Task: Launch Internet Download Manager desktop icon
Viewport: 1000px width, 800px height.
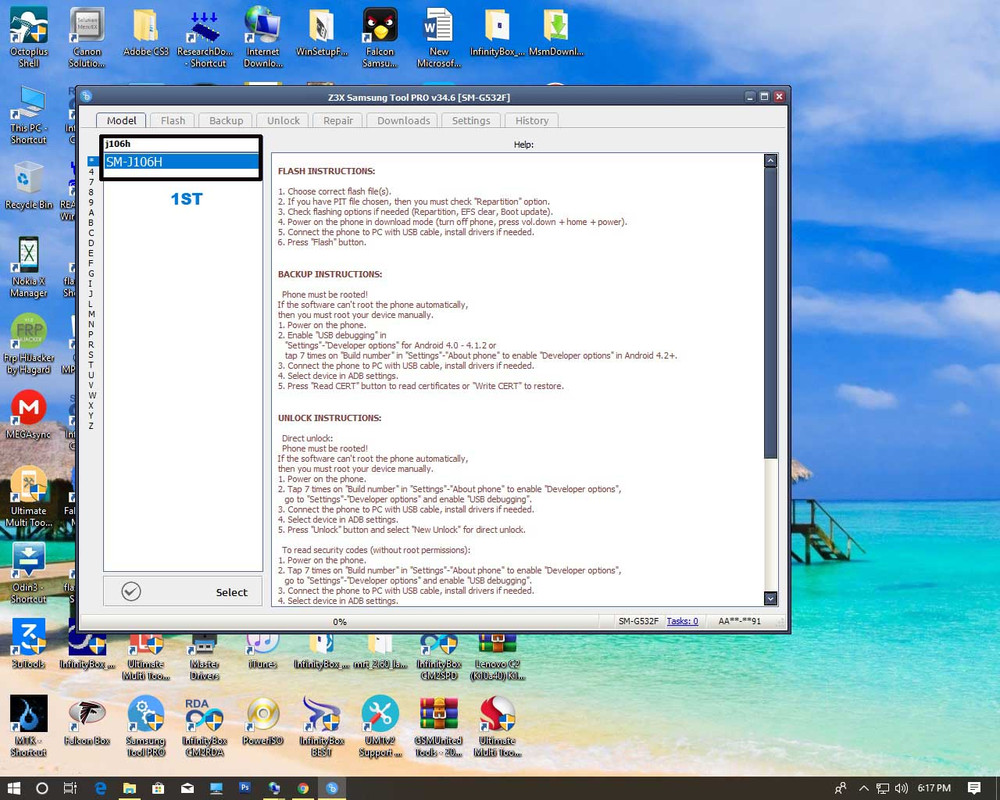Action: point(263,37)
